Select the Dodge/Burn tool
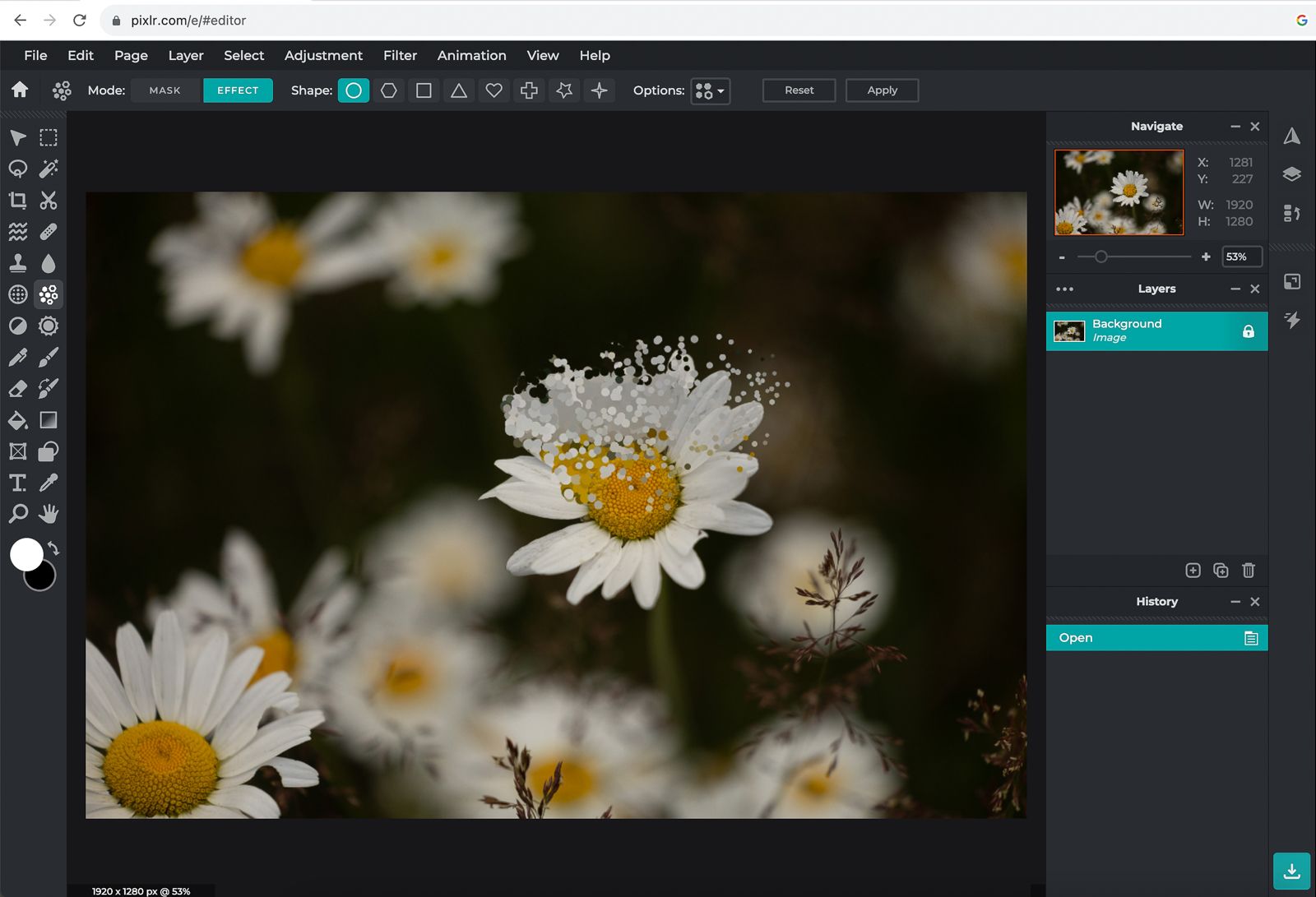Viewport: 1316px width, 897px height. (17, 326)
